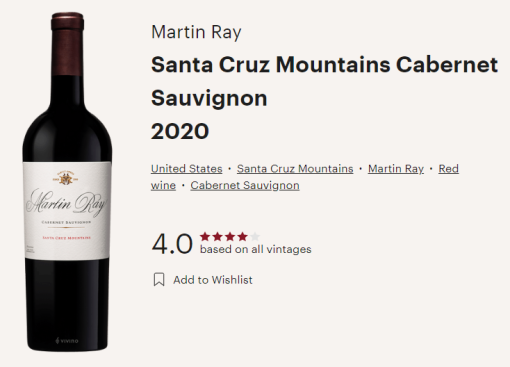Click the first red rating star
This screenshot has height=367, width=510.
205,237
